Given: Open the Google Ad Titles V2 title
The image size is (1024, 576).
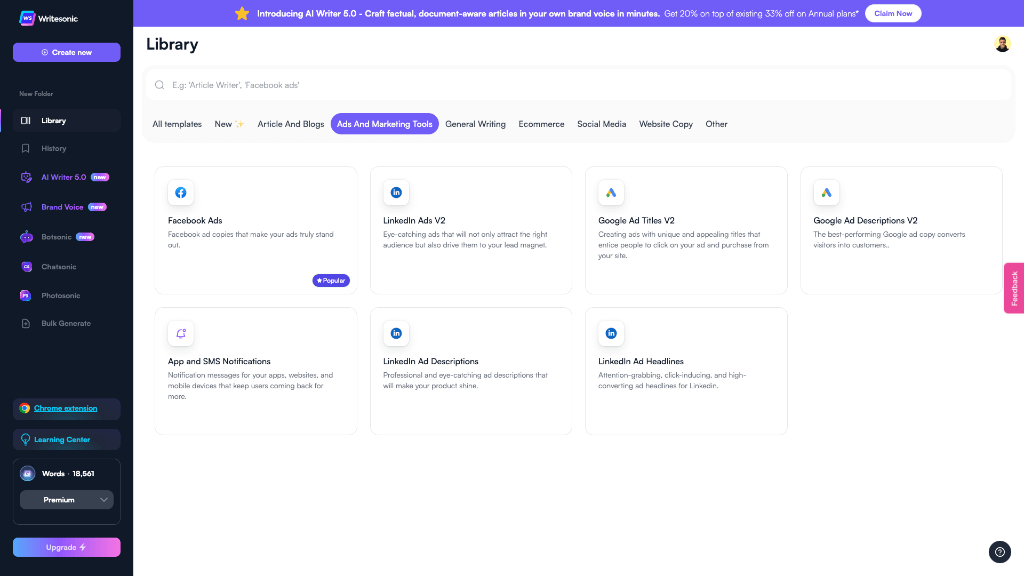Looking at the screenshot, I should tap(636, 221).
